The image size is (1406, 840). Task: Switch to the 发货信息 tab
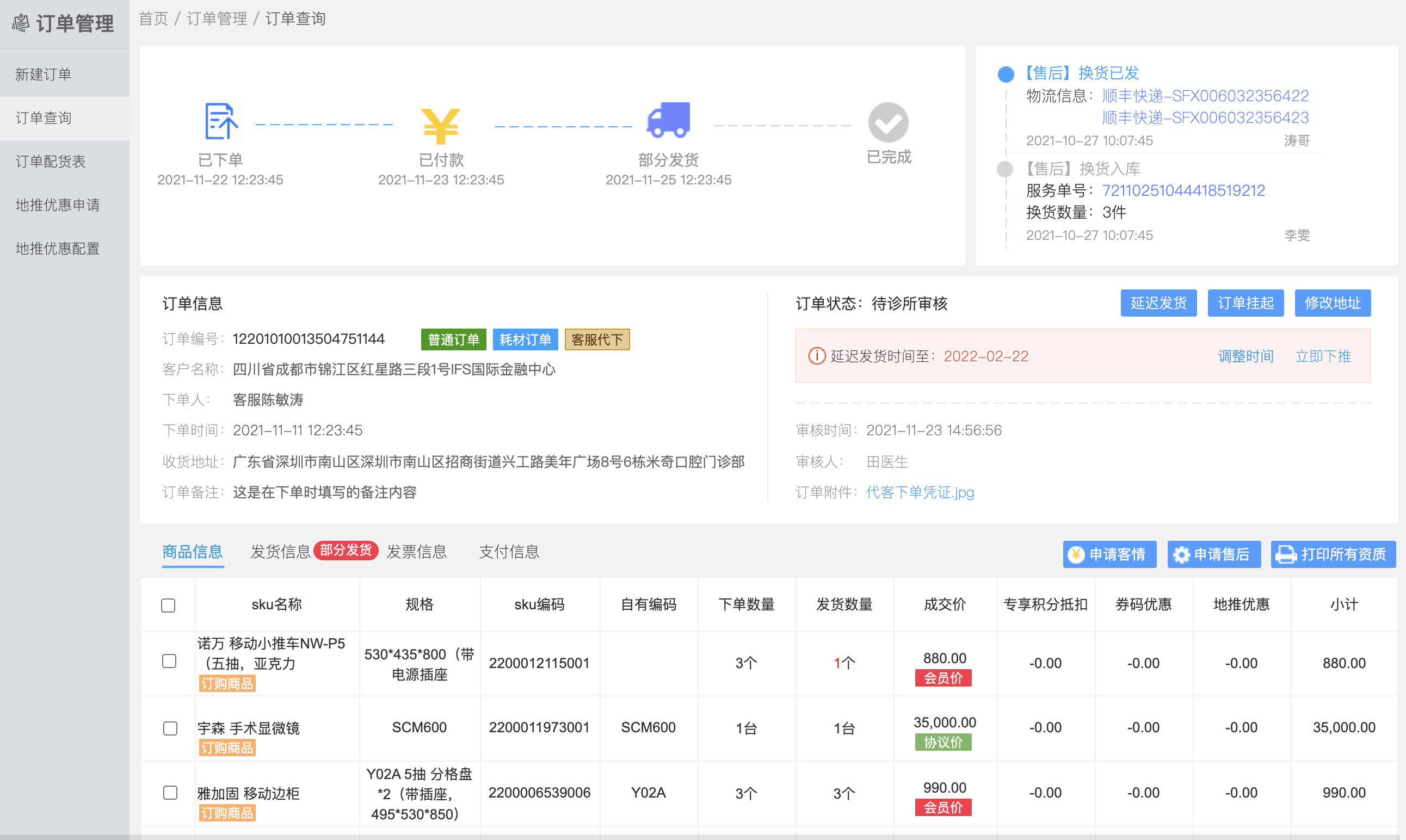pos(281,552)
